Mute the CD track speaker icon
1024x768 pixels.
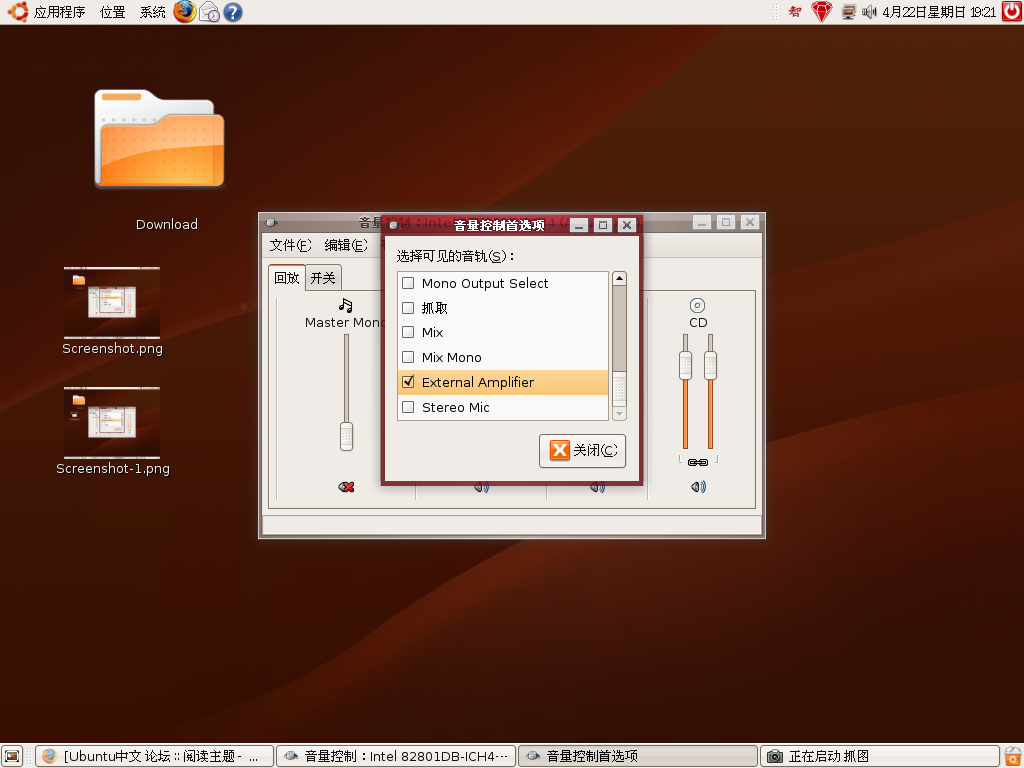[x=698, y=487]
